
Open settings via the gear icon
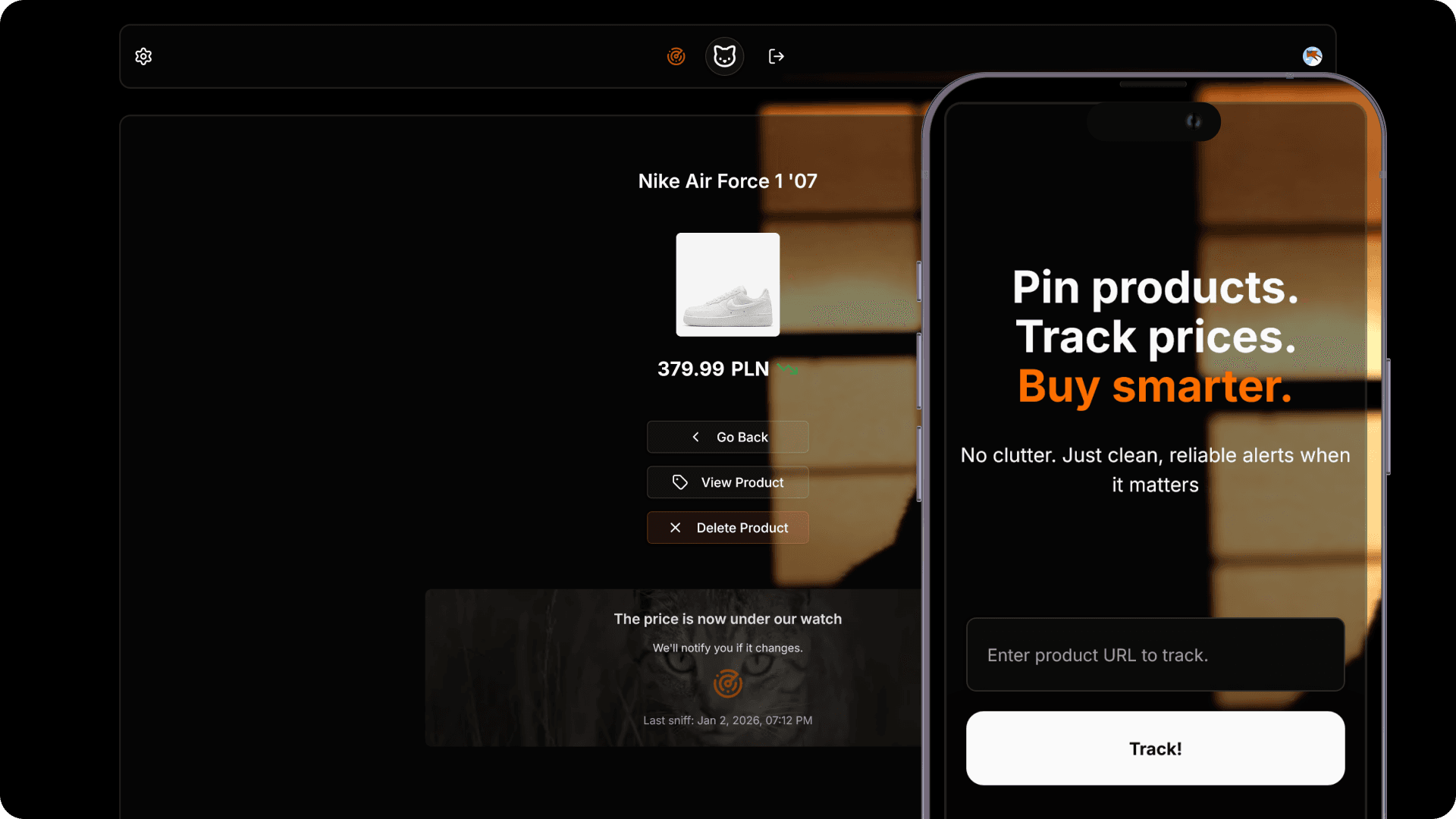(143, 56)
